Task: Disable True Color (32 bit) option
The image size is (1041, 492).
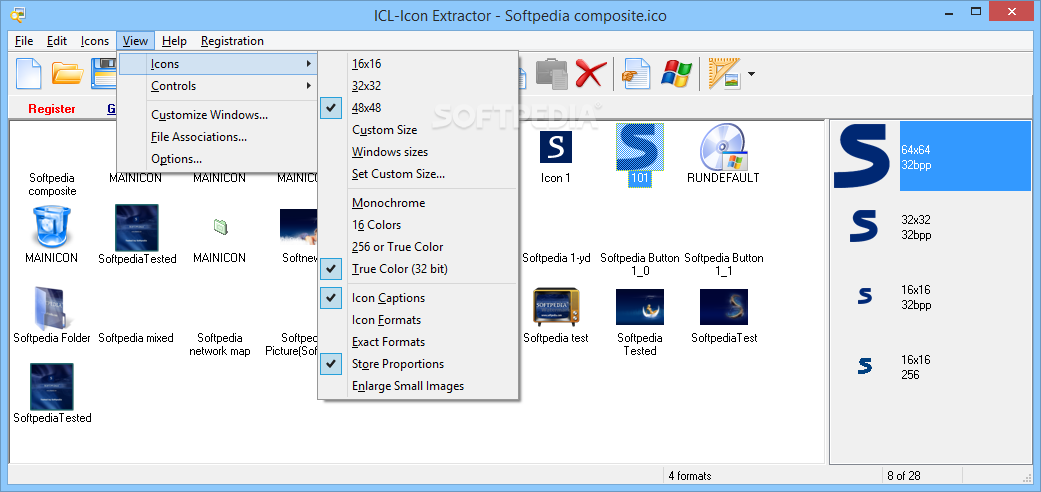Action: pyautogui.click(x=418, y=269)
